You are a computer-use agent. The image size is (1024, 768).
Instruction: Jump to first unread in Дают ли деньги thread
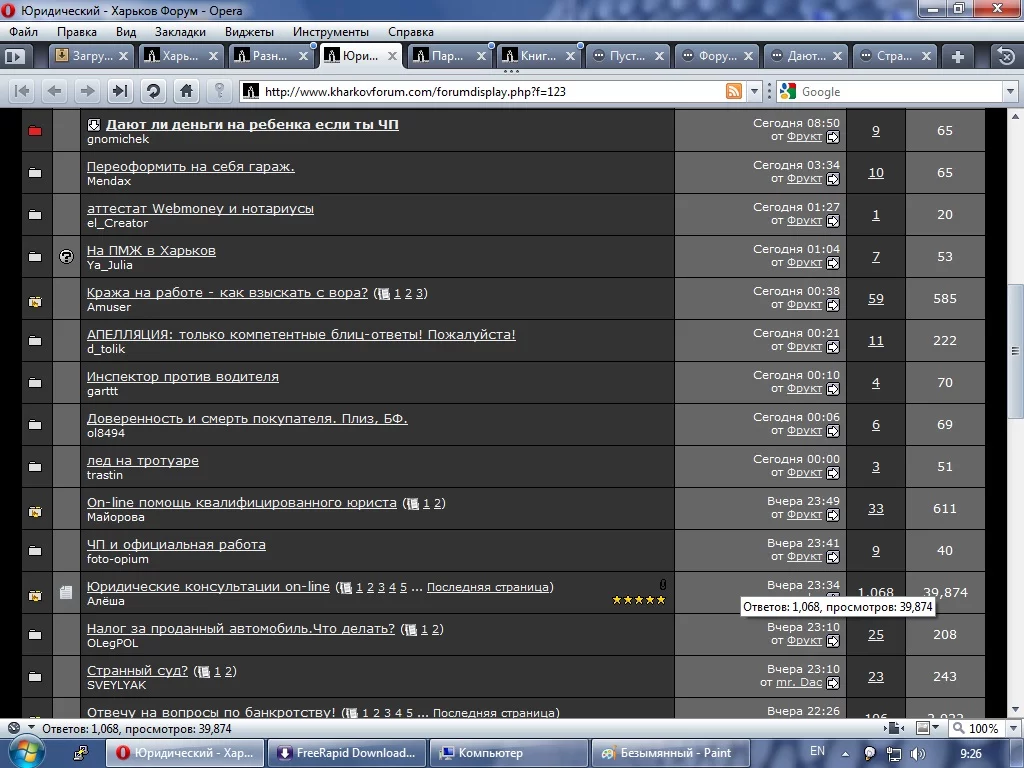pyautogui.click(x=93, y=124)
